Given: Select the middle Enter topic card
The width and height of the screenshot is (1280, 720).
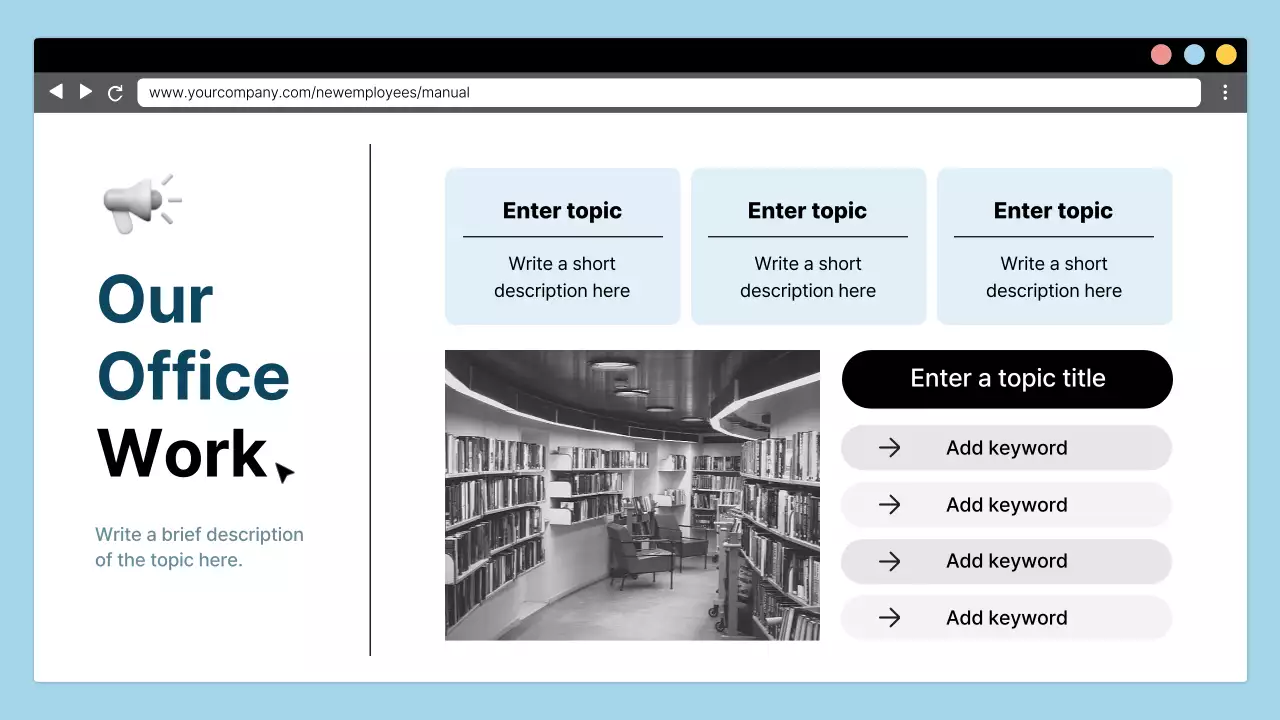Looking at the screenshot, I should coord(807,246).
